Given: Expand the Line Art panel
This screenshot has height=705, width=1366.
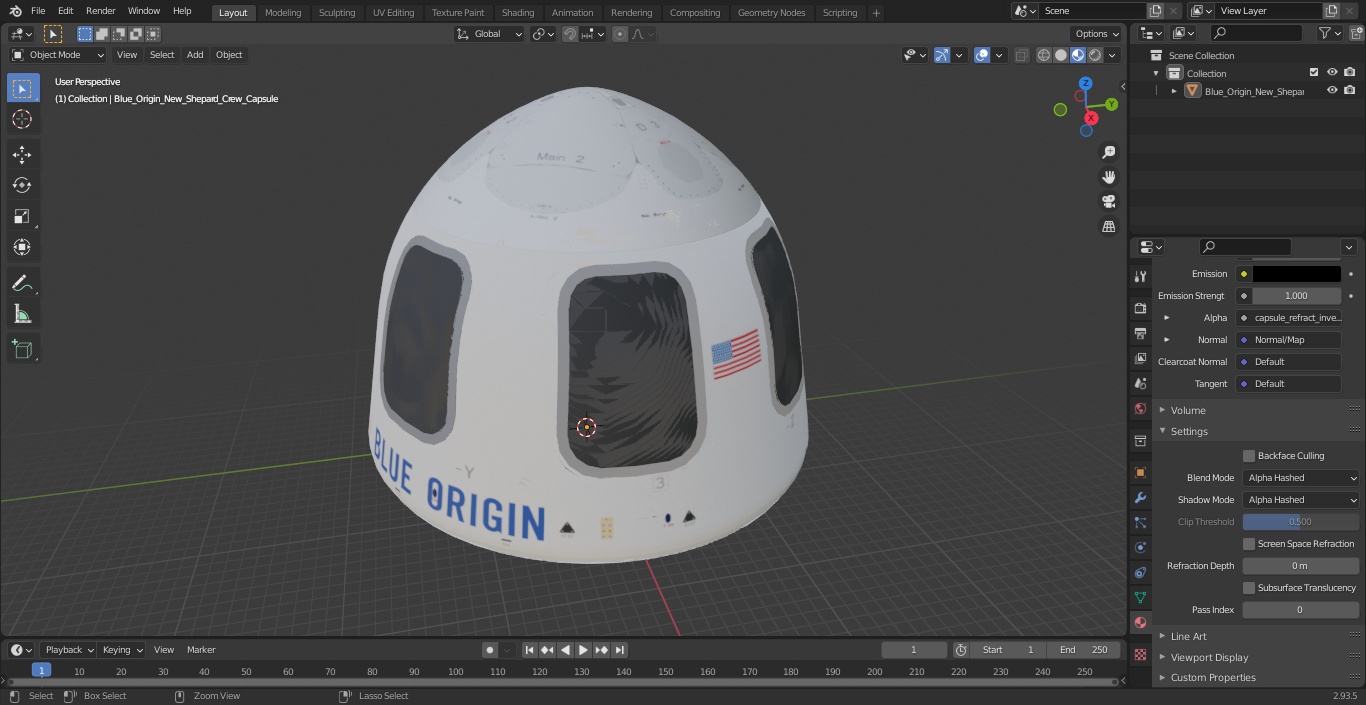Looking at the screenshot, I should [x=1188, y=636].
